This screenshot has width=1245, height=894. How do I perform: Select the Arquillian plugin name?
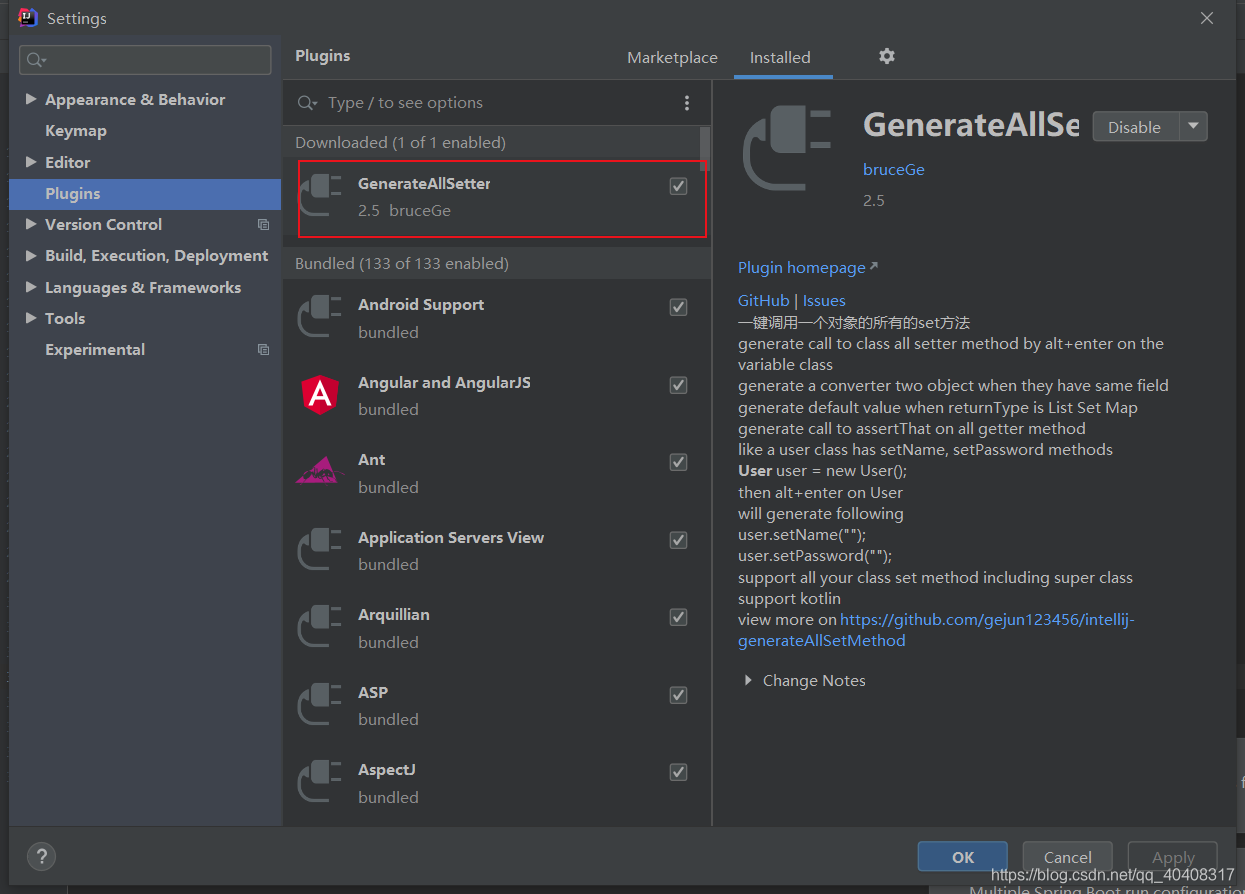[x=394, y=615]
